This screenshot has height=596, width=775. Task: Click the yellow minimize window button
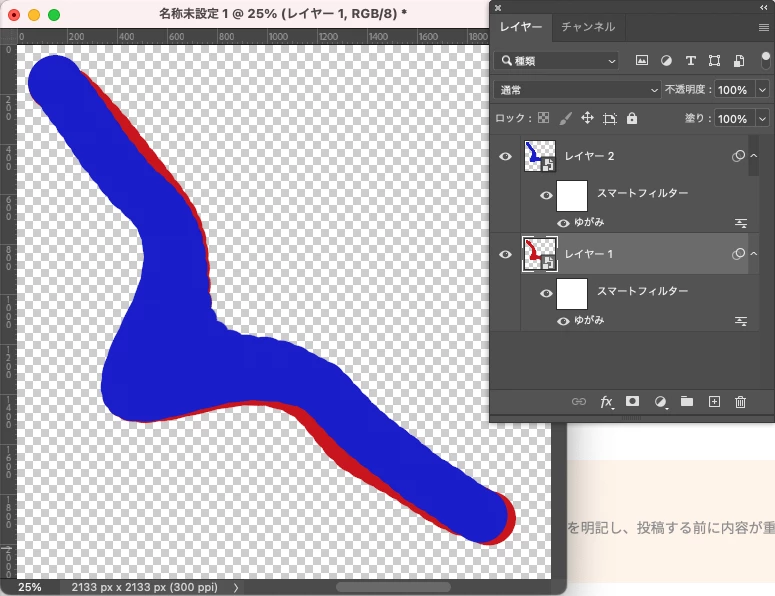34,15
